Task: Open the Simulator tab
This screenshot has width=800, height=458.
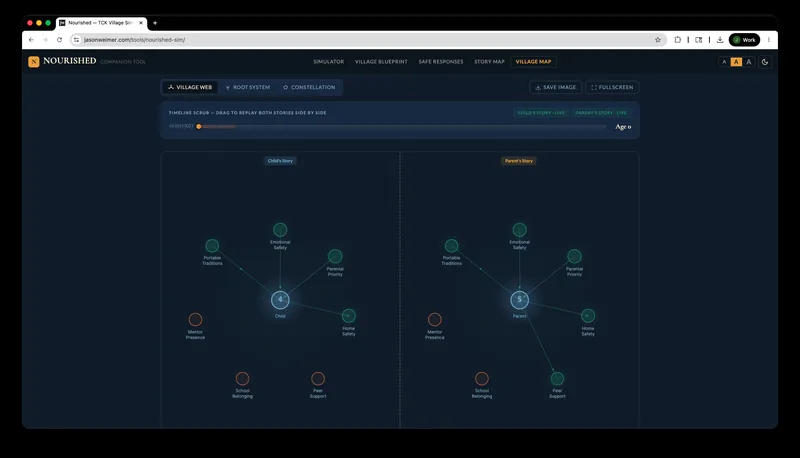Action: coord(329,62)
